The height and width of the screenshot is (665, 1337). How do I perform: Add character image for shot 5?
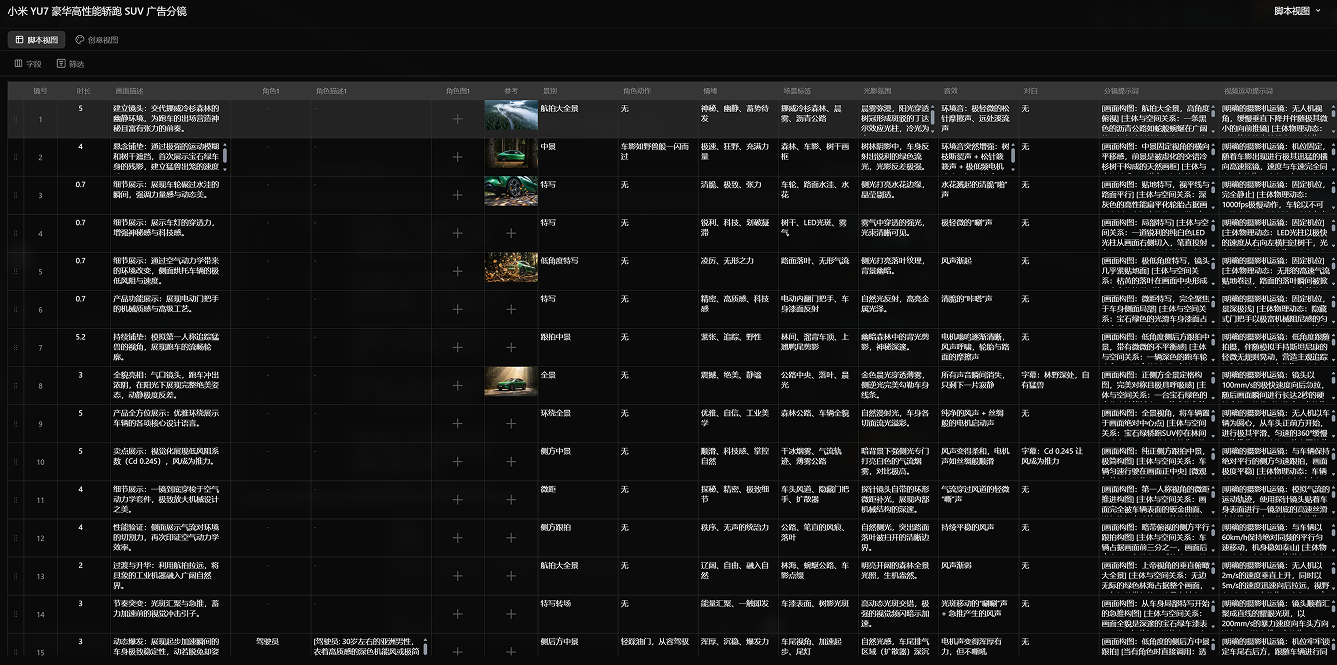click(457, 271)
